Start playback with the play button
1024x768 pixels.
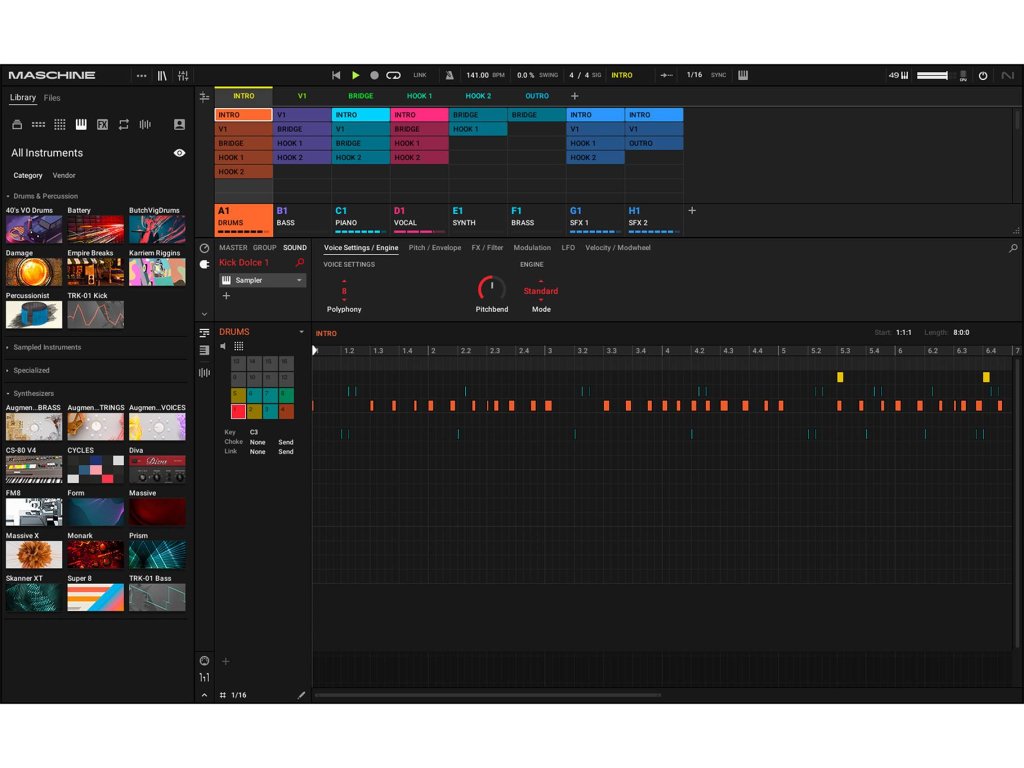pos(355,75)
